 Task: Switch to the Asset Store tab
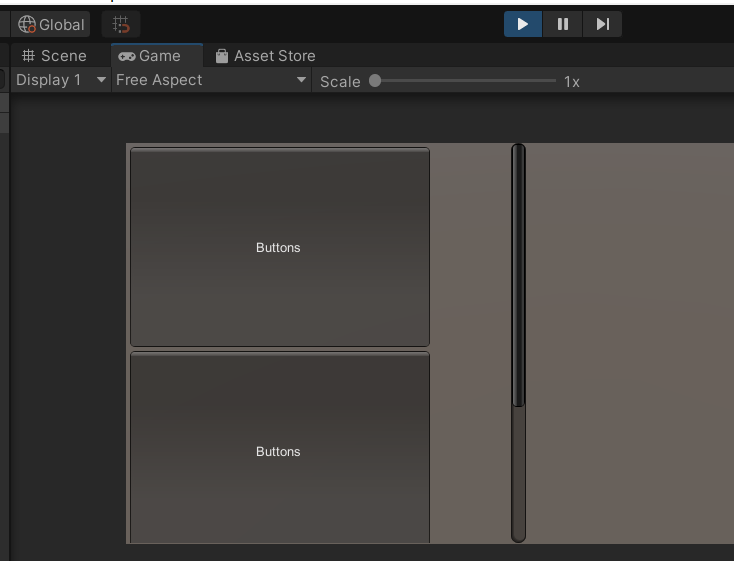pyautogui.click(x=265, y=56)
